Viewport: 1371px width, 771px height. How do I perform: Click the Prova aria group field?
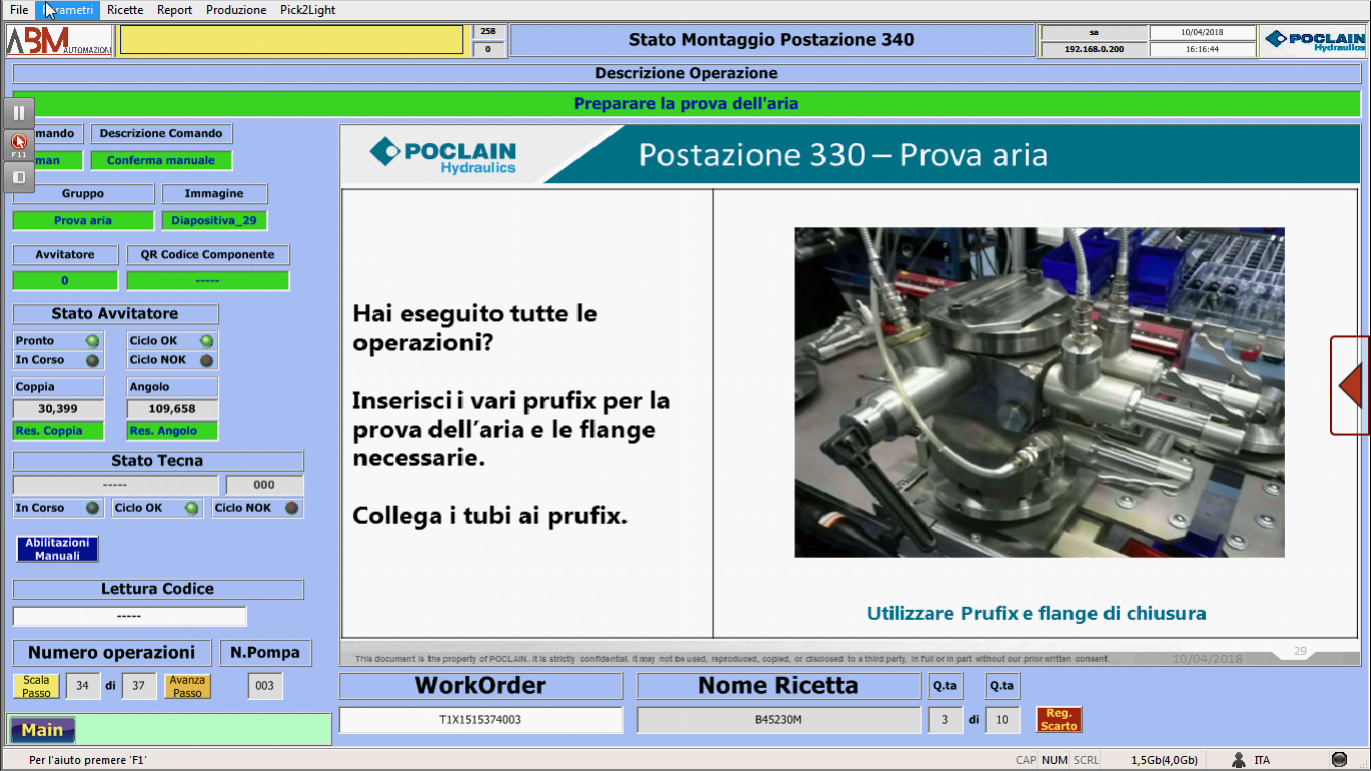click(x=83, y=221)
